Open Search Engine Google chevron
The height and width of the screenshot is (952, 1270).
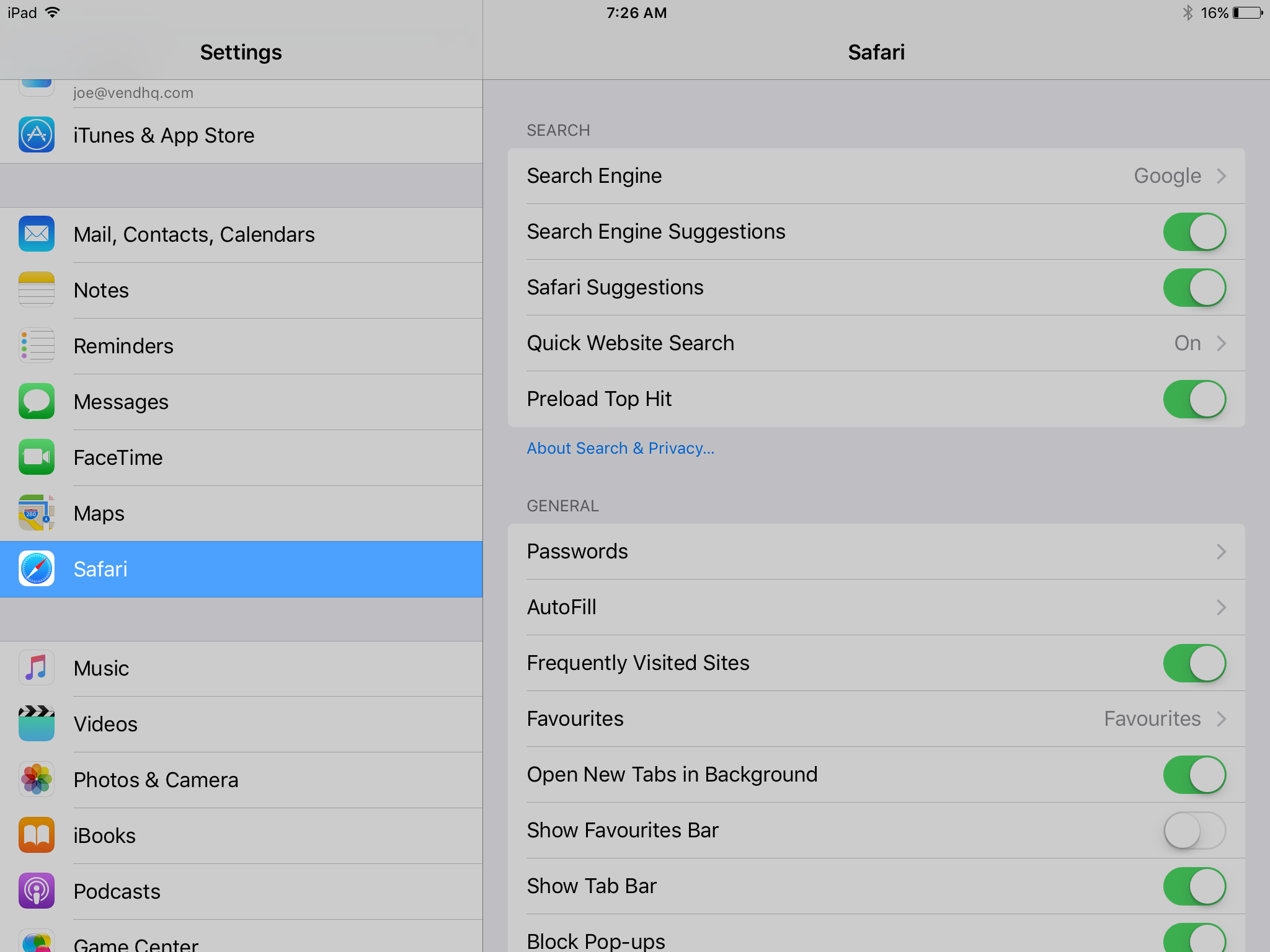[x=1220, y=176]
